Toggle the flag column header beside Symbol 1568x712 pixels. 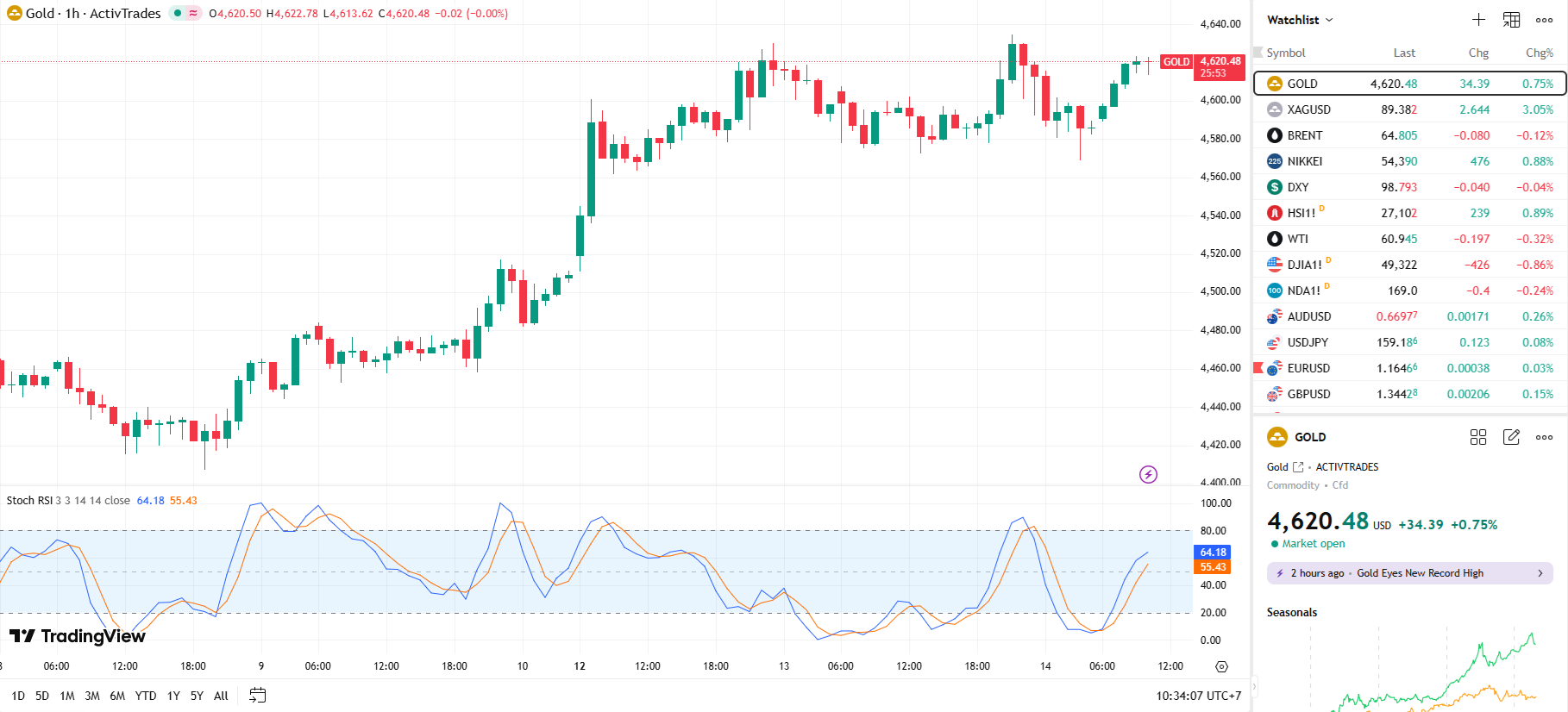click(1258, 53)
